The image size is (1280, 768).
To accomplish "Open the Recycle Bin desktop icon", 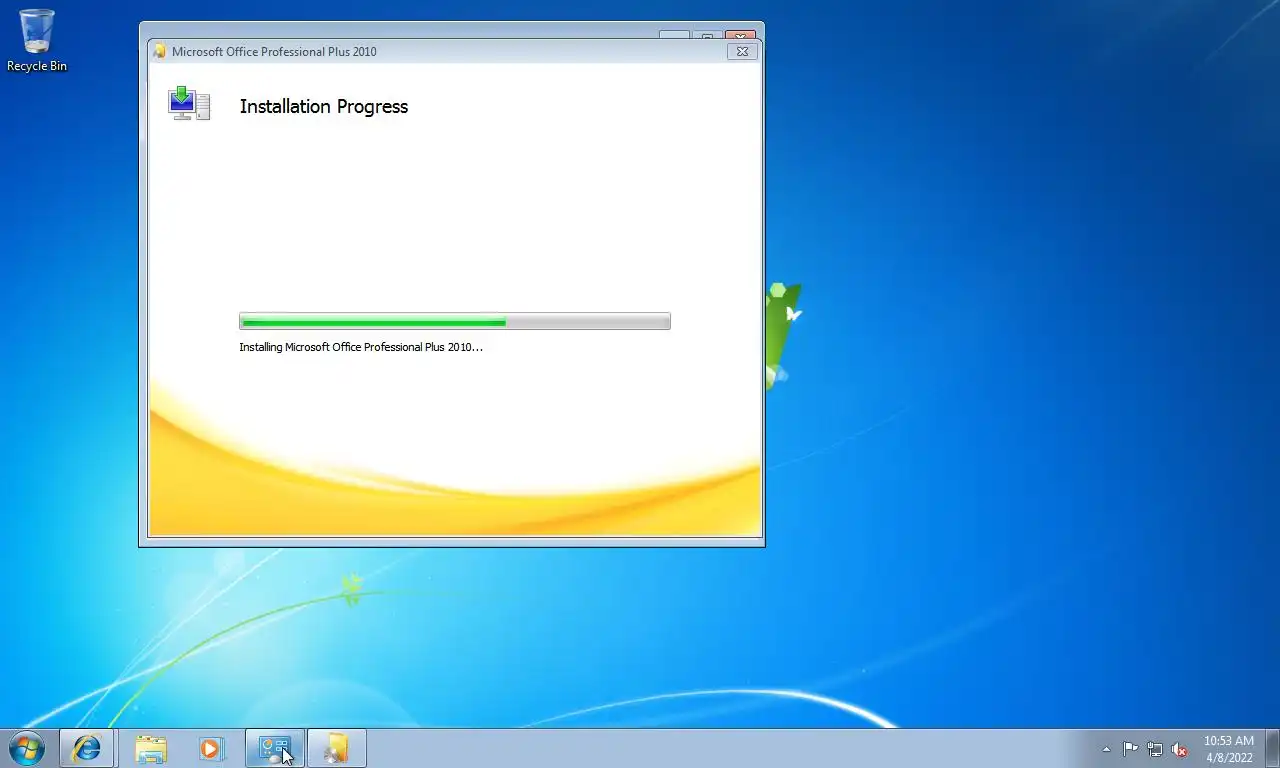I will click(37, 40).
